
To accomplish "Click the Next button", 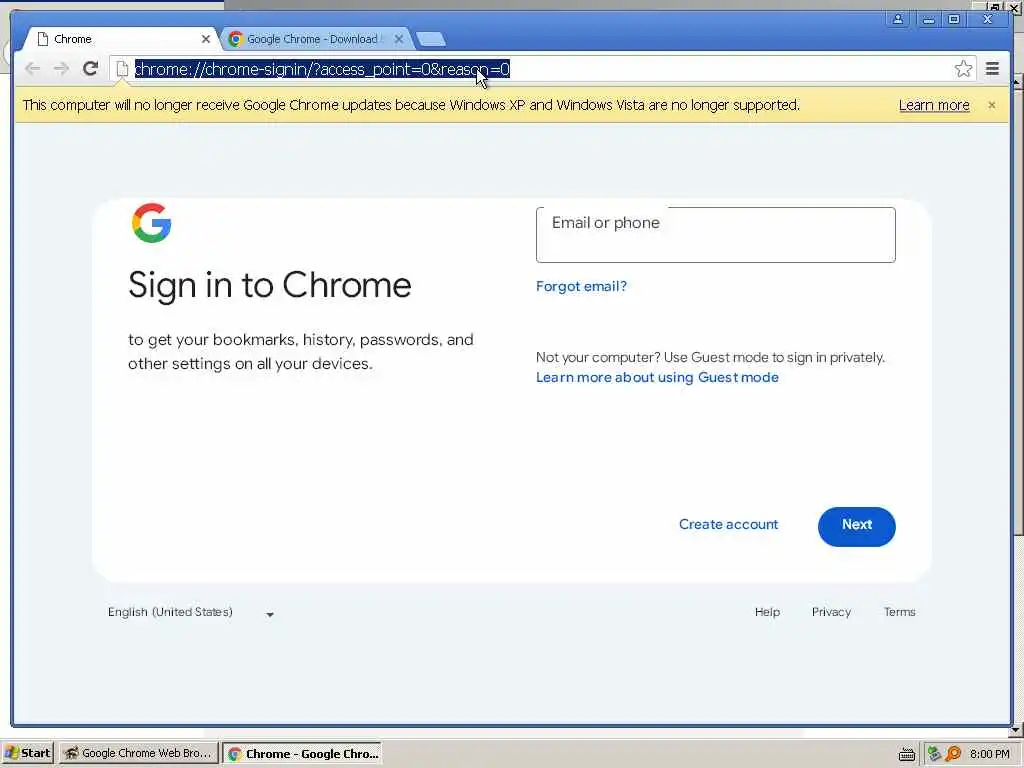I will point(857,526).
